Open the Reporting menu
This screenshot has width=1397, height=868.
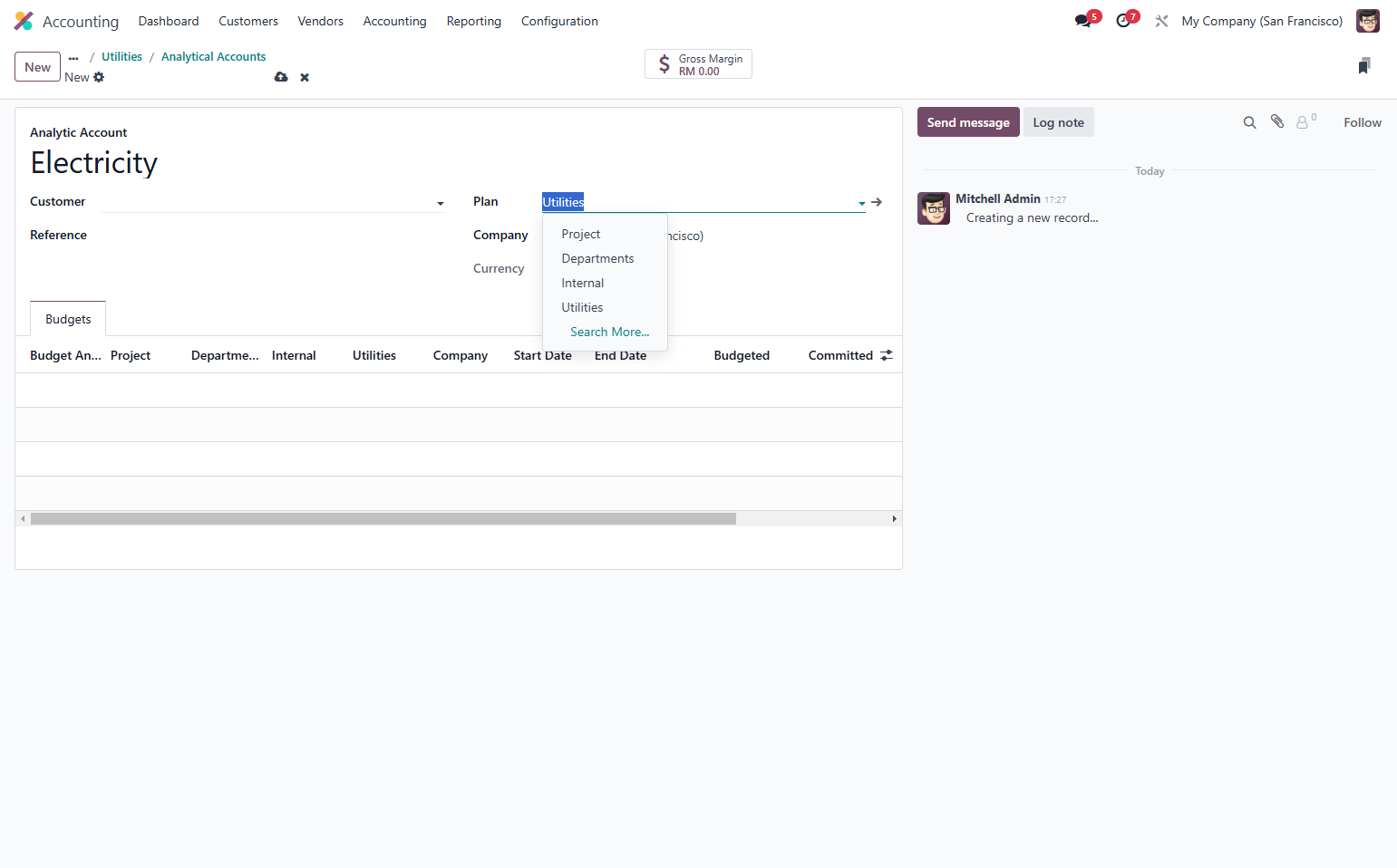tap(474, 21)
